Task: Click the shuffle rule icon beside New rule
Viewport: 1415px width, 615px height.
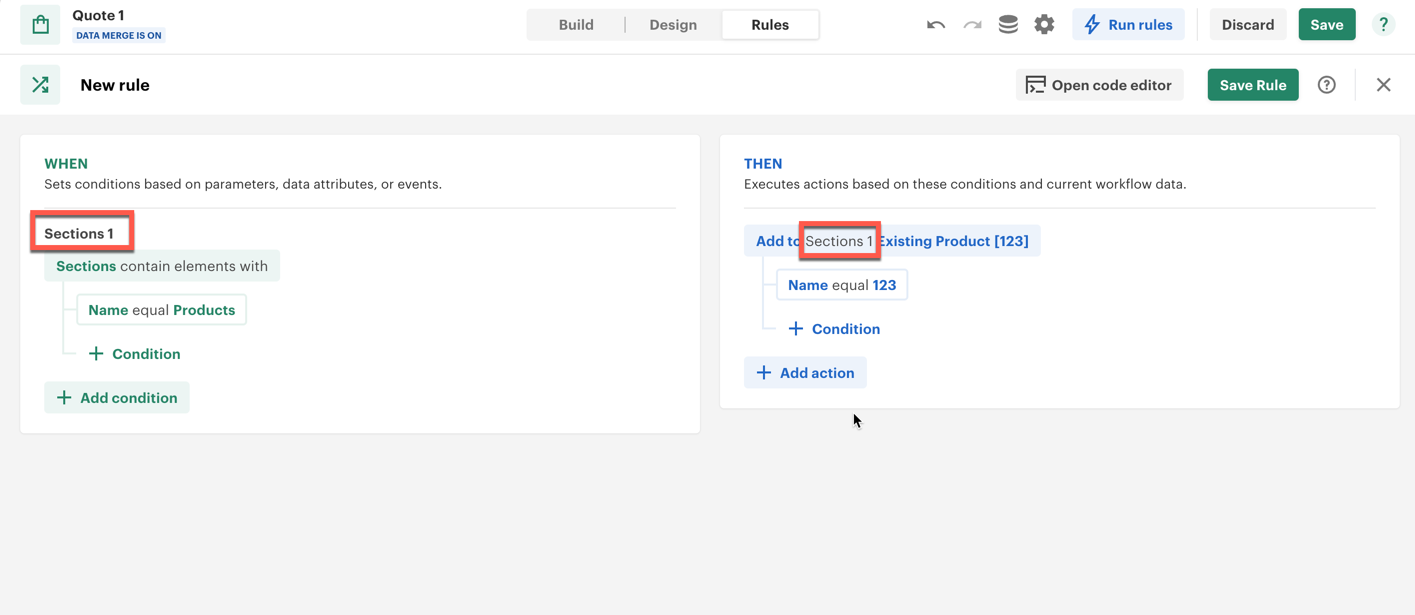Action: pos(40,85)
